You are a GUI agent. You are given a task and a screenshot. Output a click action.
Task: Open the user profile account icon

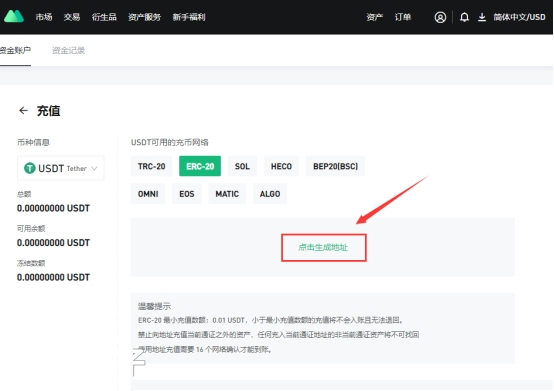click(x=440, y=17)
